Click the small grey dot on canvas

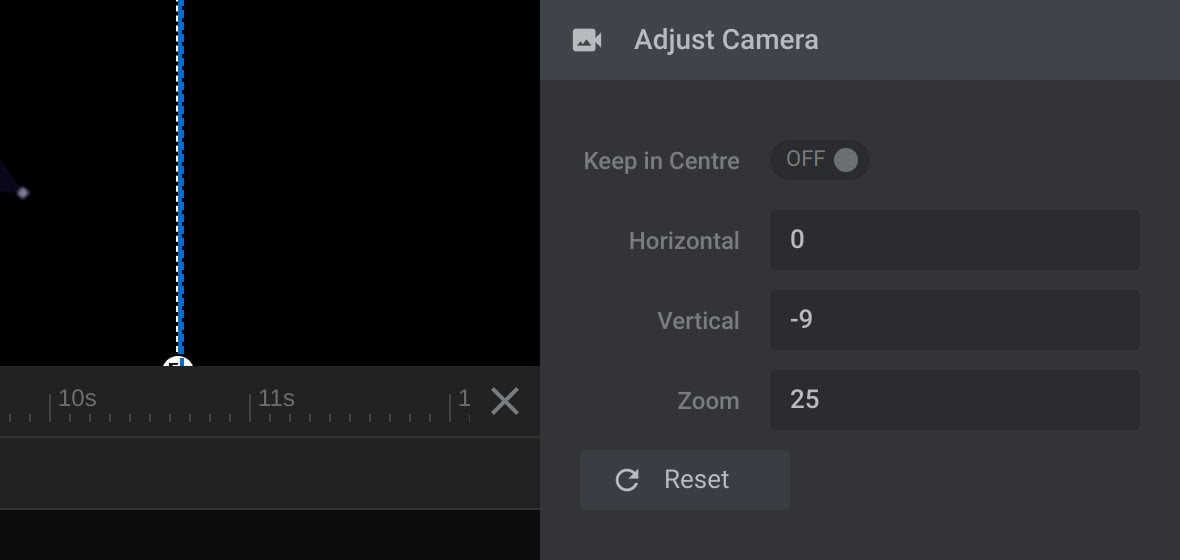[x=23, y=193]
